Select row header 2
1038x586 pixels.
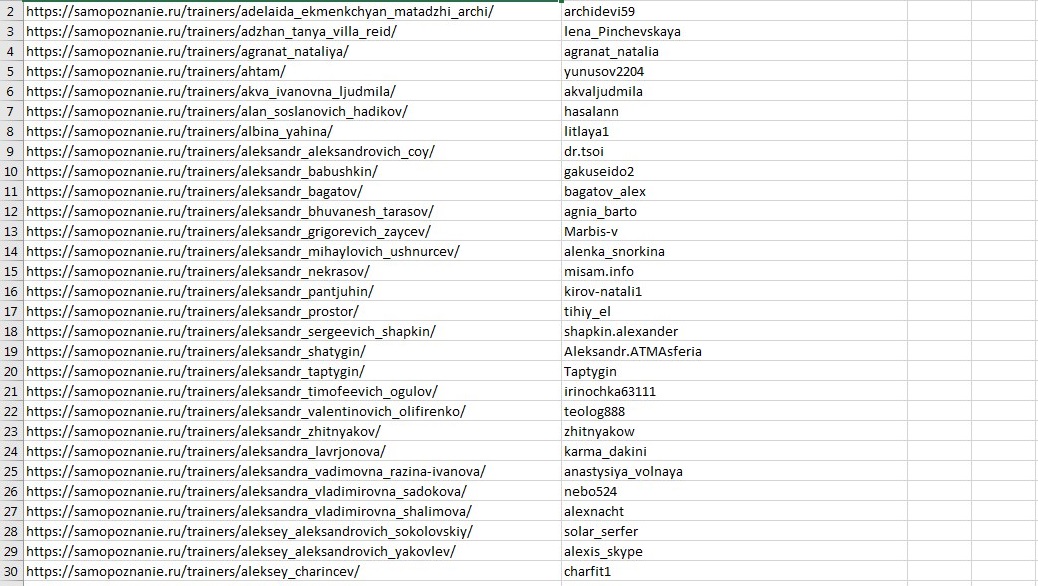click(11, 11)
